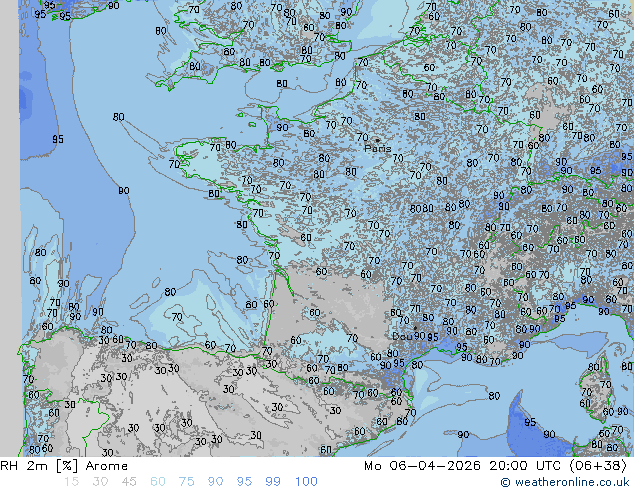The image size is (634, 490).
Task: Click legend value 75
Action: click(186, 482)
